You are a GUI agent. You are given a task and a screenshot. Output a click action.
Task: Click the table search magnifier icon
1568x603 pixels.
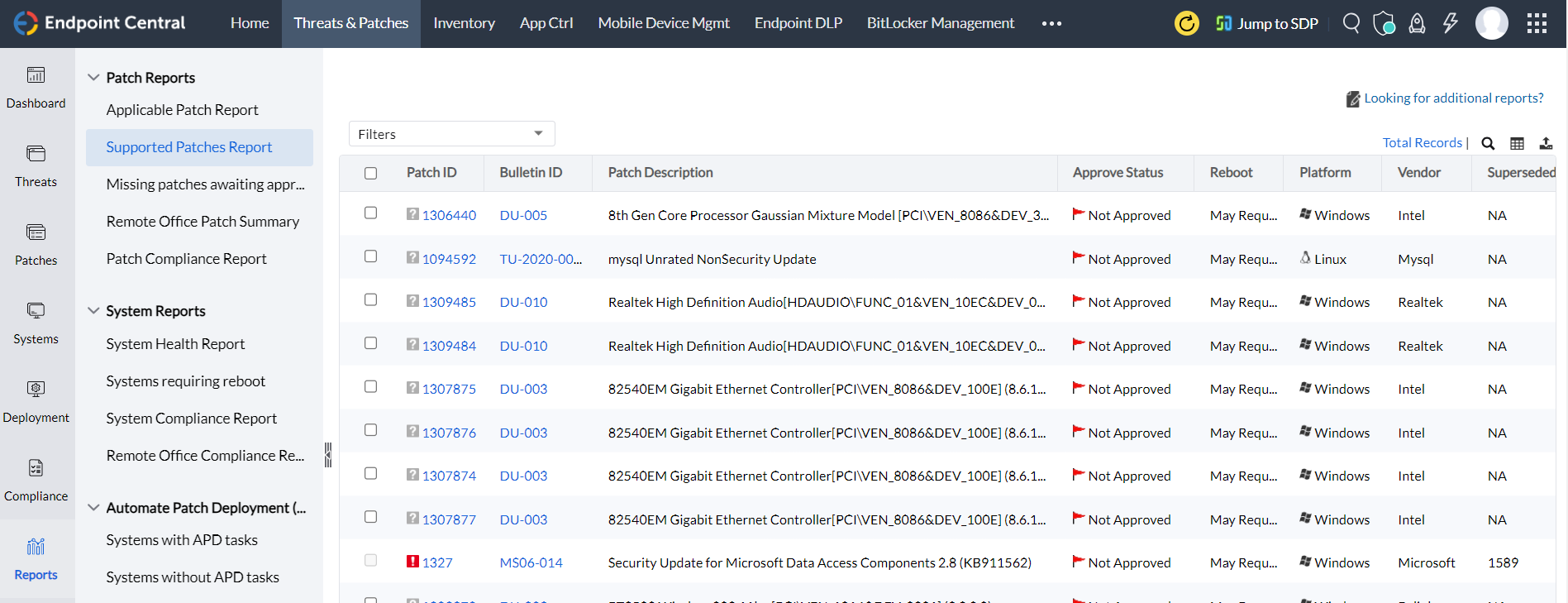pyautogui.click(x=1488, y=143)
